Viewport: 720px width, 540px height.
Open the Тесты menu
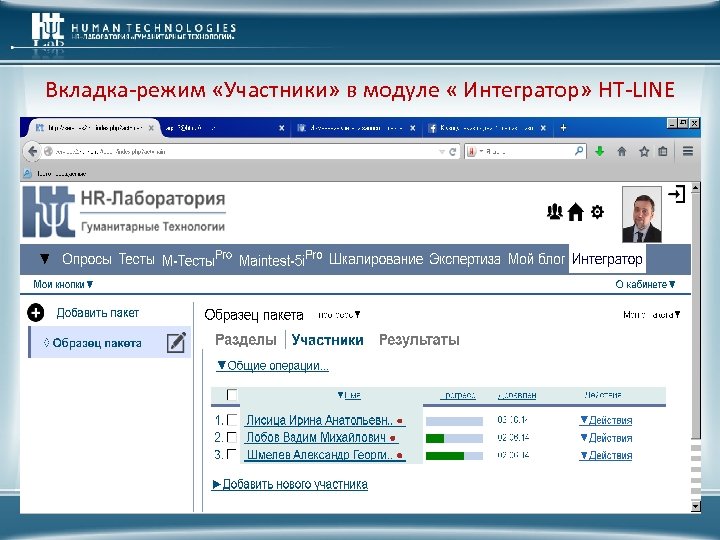click(137, 259)
